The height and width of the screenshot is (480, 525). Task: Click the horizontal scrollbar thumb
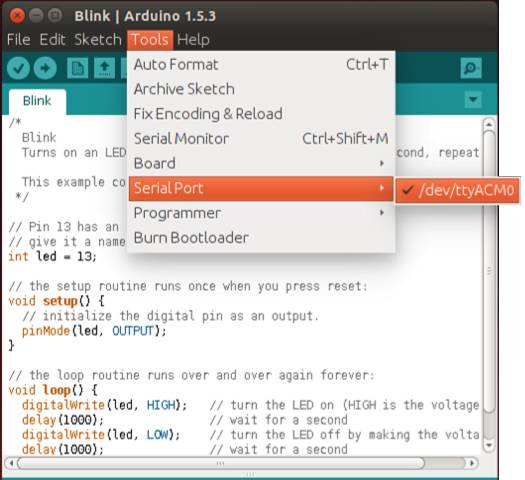[221, 463]
